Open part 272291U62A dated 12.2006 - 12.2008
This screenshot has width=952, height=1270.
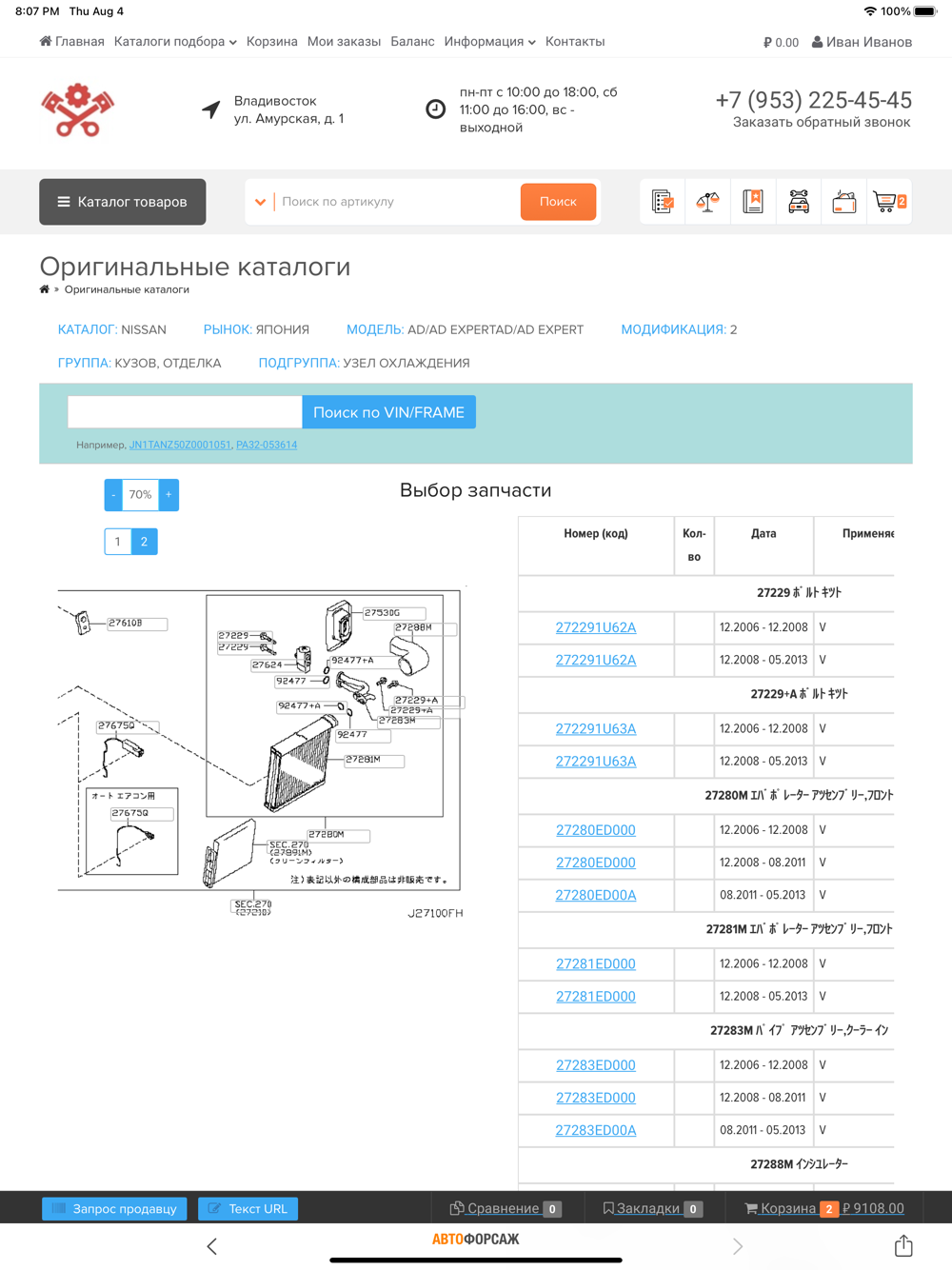click(596, 627)
